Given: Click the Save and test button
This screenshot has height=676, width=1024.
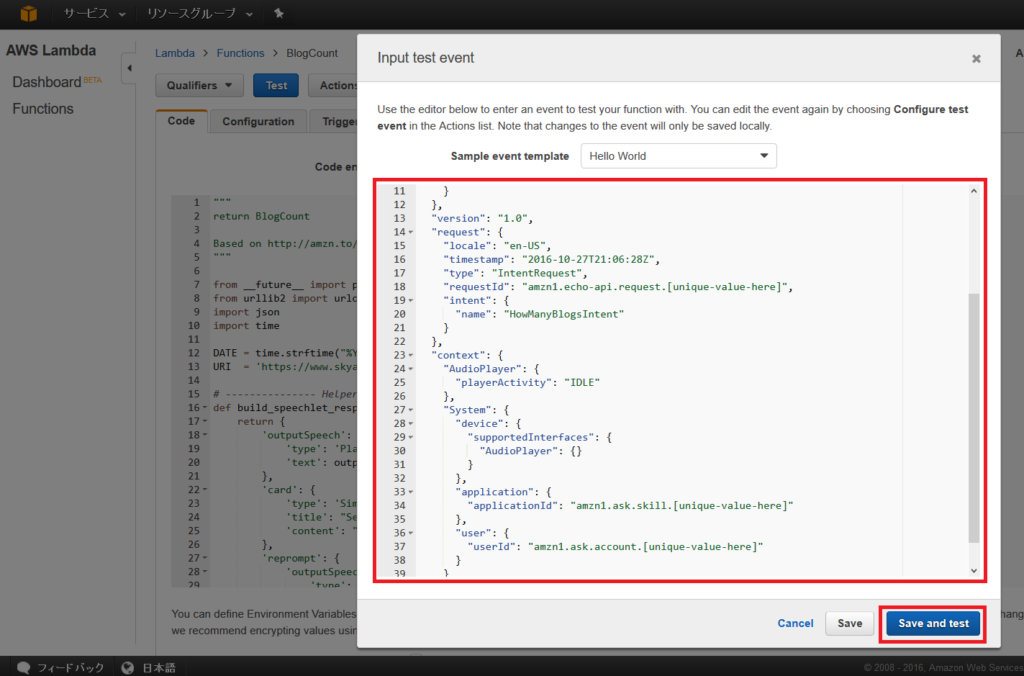Looking at the screenshot, I should point(931,622).
